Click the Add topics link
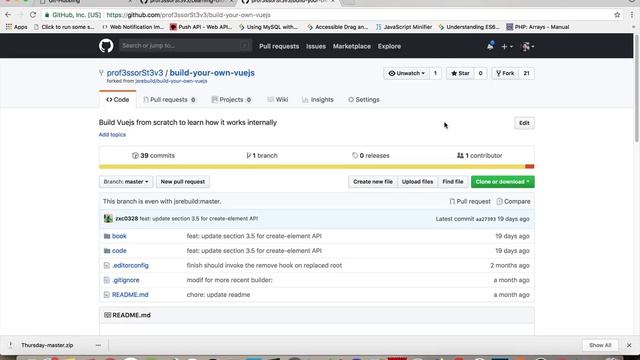This screenshot has width=640, height=360. click(x=112, y=135)
